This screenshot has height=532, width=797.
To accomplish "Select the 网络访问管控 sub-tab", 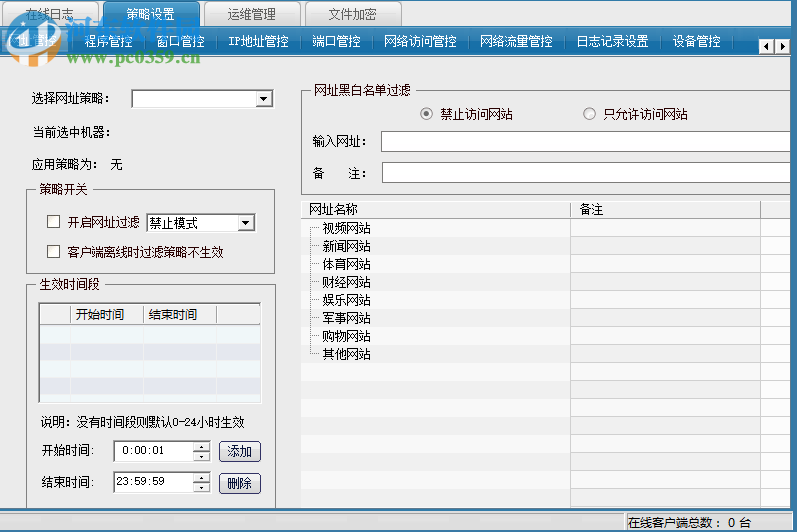I will (420, 41).
